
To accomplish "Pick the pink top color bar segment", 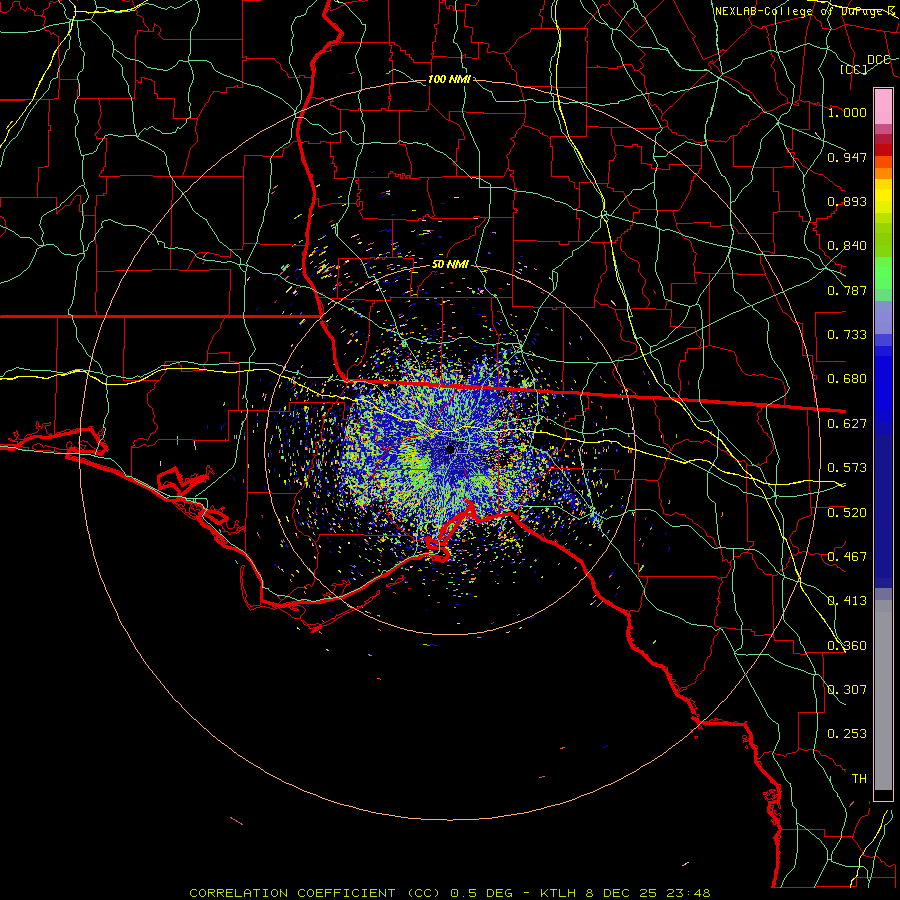I will tap(883, 107).
